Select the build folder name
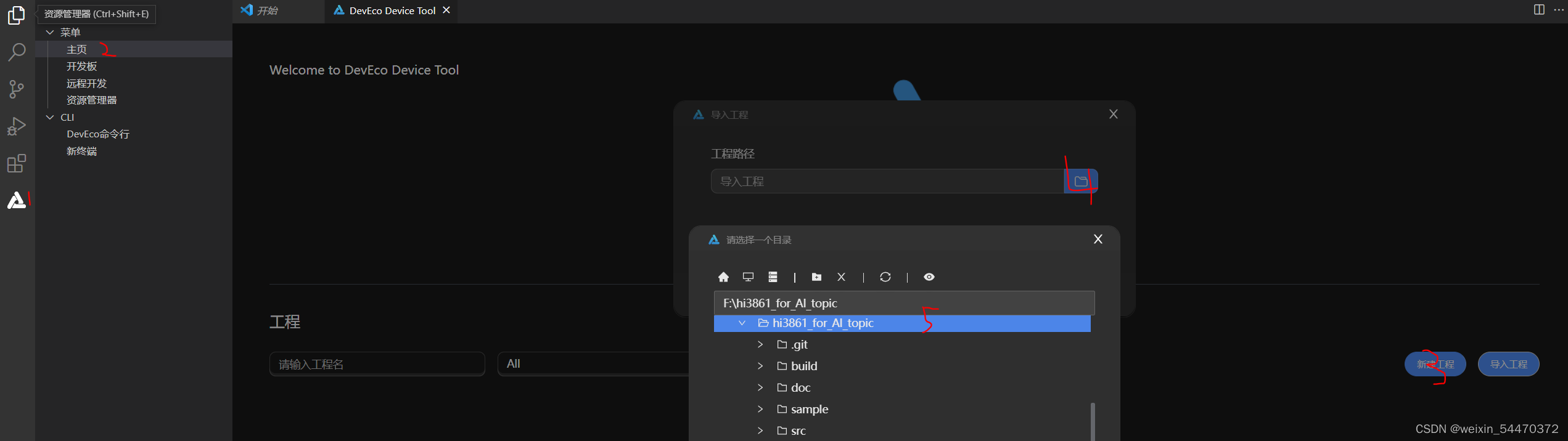The image size is (1568, 441). 804,366
